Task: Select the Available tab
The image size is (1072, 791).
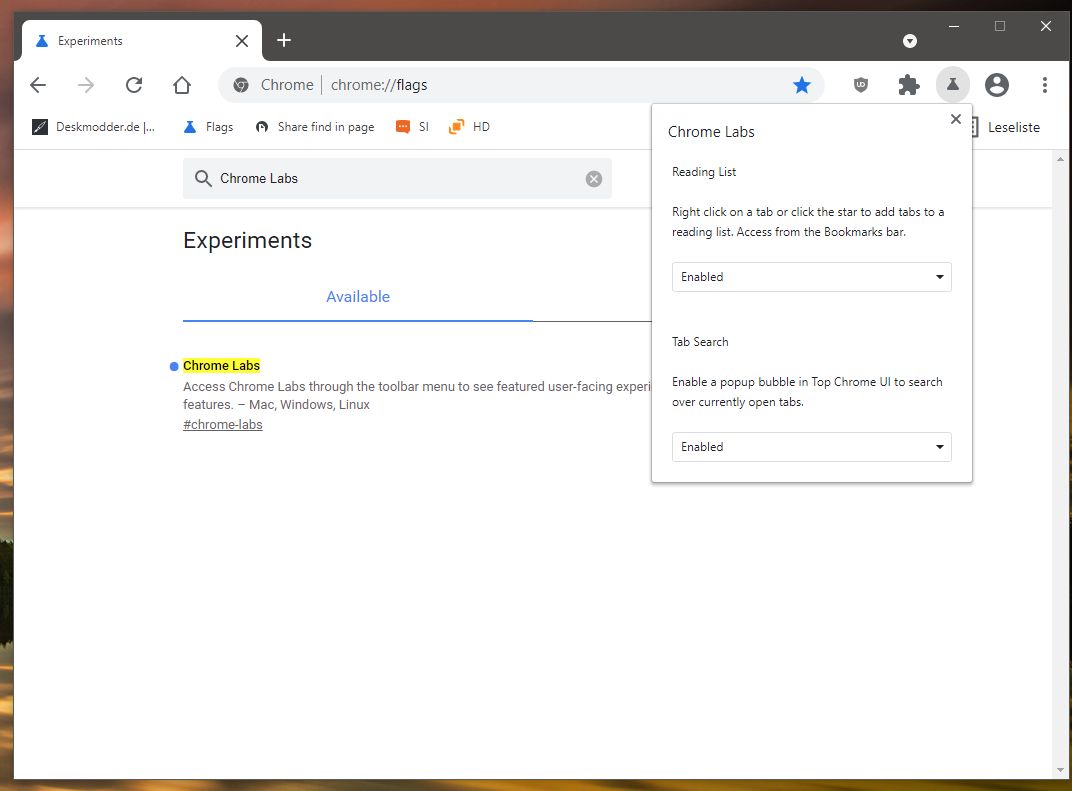Action: (x=358, y=297)
